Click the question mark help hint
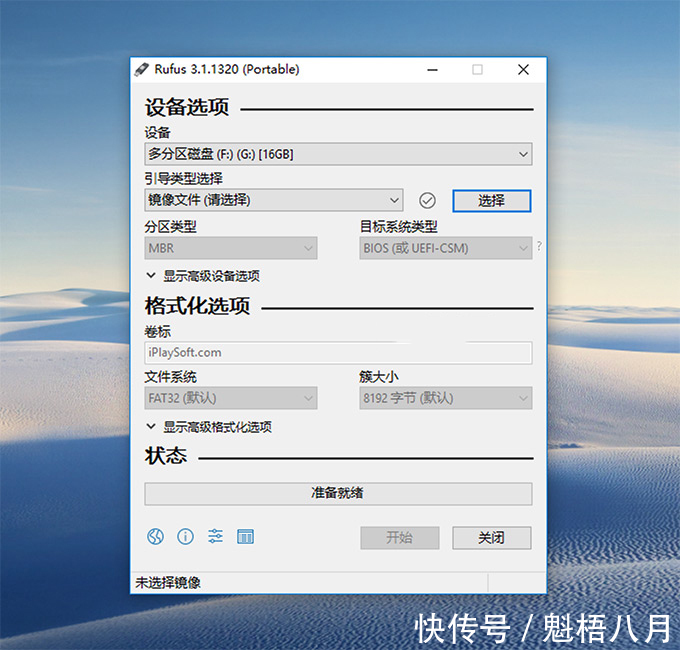This screenshot has width=680, height=650. click(539, 245)
